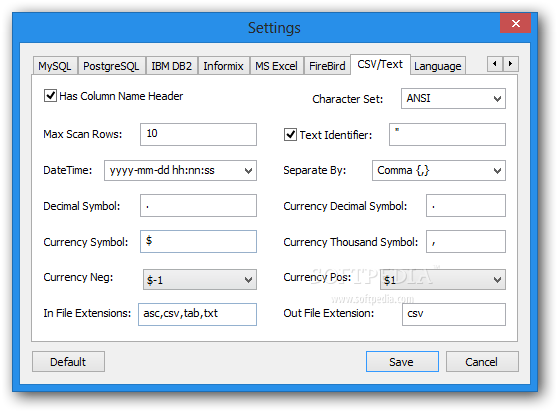
Task: Click the Currency Decimal Symbol field
Action: pyautogui.click(x=466, y=206)
